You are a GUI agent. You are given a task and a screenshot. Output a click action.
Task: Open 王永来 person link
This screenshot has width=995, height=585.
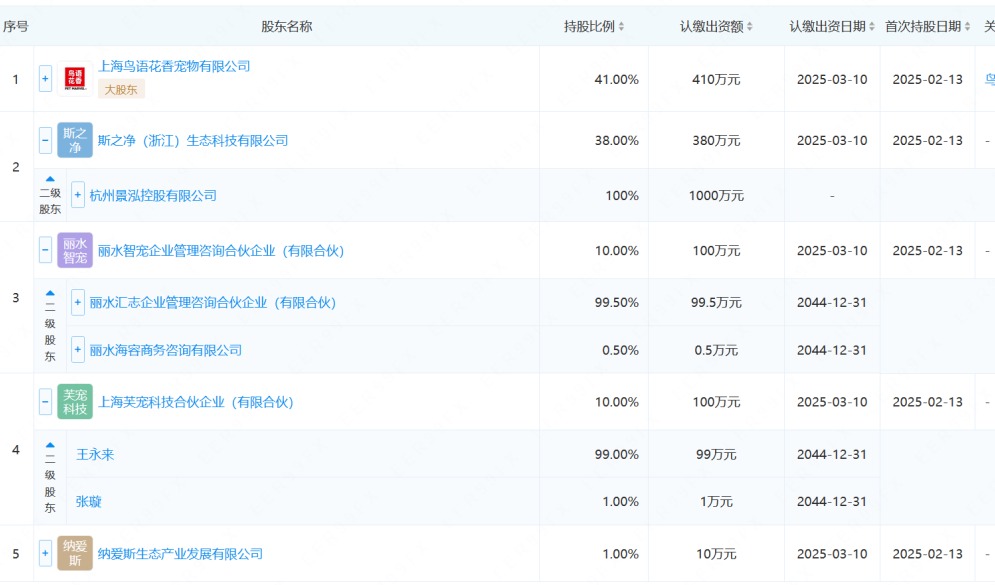(x=95, y=454)
